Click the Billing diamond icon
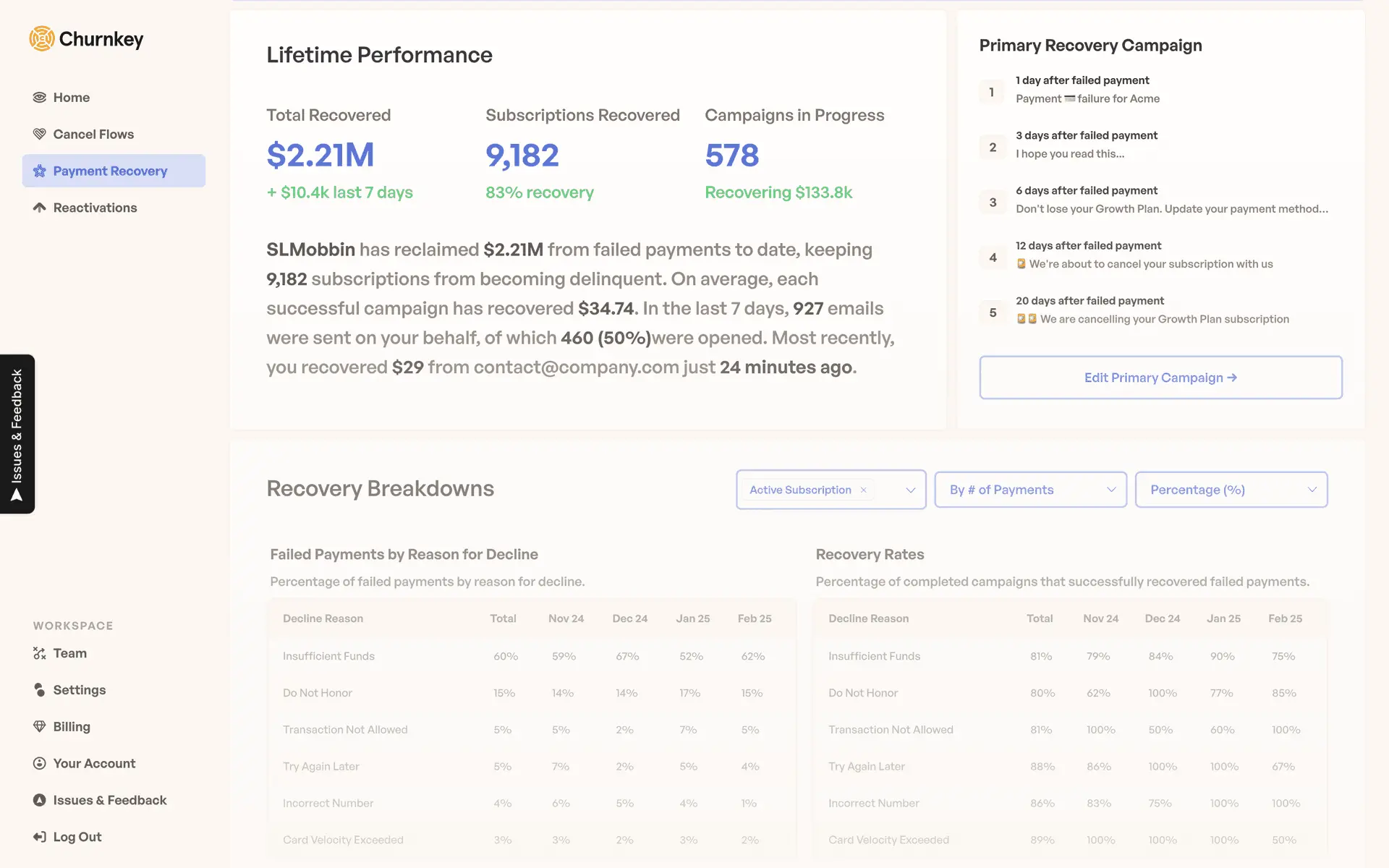The width and height of the screenshot is (1389, 868). coord(40,727)
